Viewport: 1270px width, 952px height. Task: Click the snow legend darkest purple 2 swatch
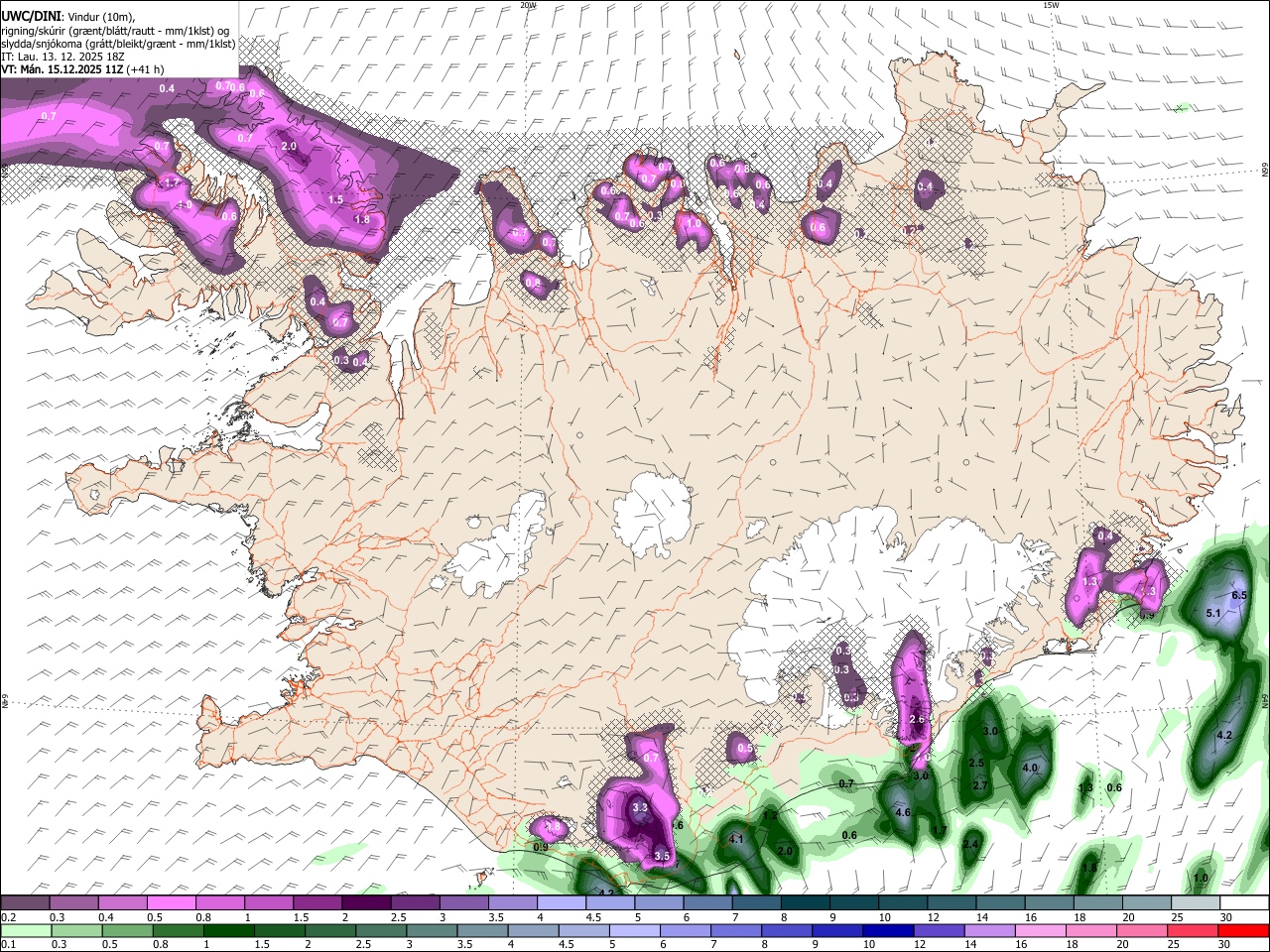pos(366,903)
